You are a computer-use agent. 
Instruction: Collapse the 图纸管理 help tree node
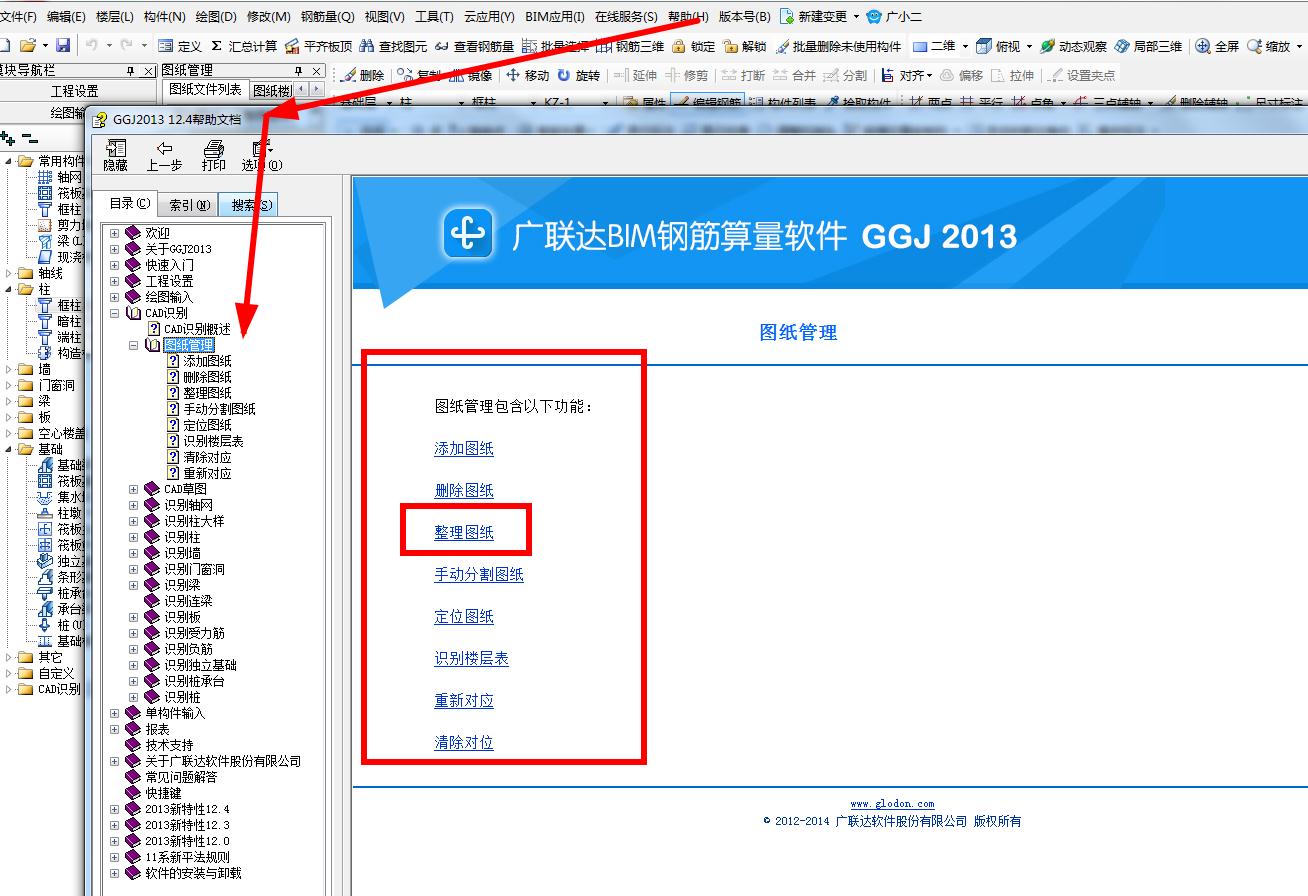pyautogui.click(x=133, y=345)
